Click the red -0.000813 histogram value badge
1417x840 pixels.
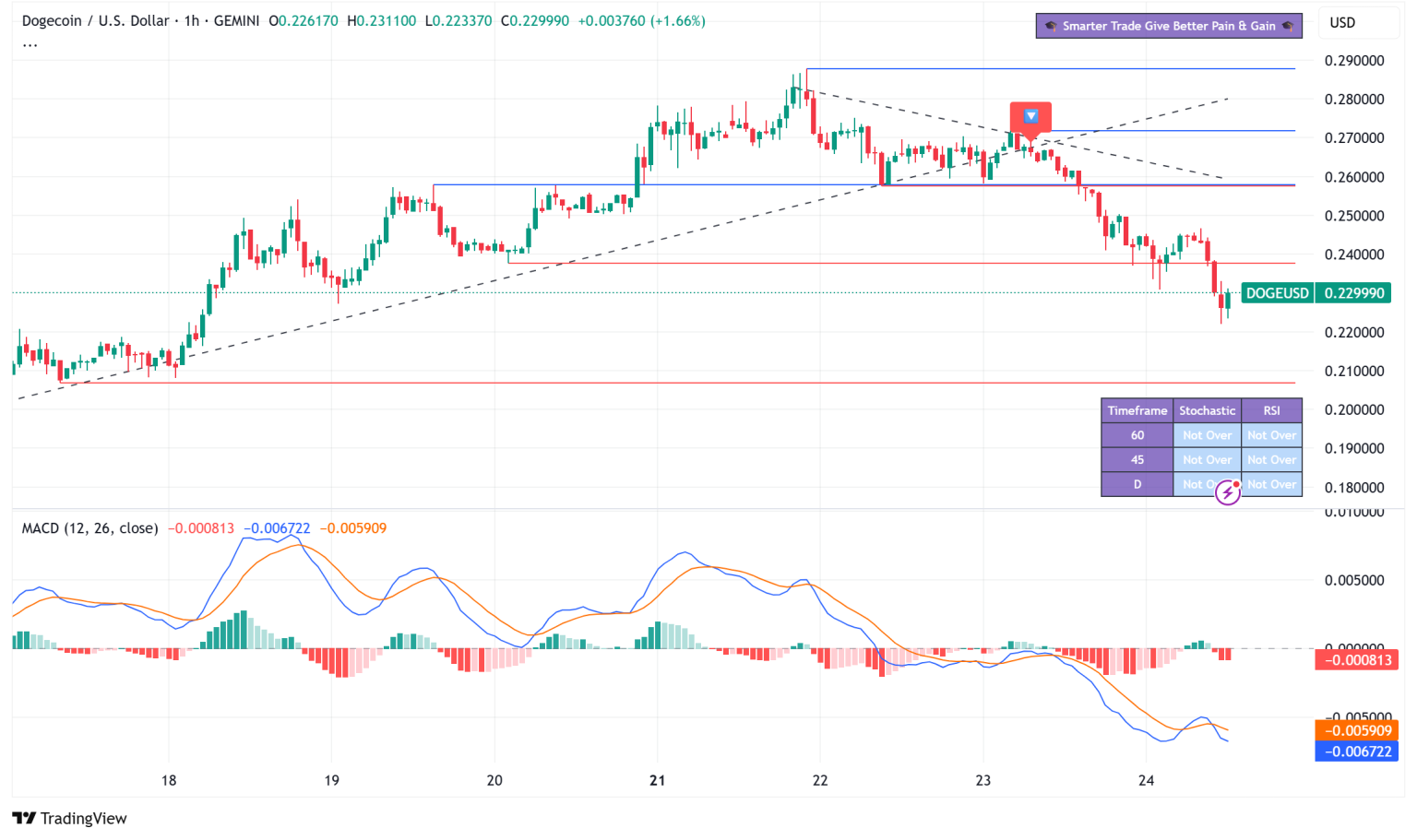pyautogui.click(x=1356, y=658)
